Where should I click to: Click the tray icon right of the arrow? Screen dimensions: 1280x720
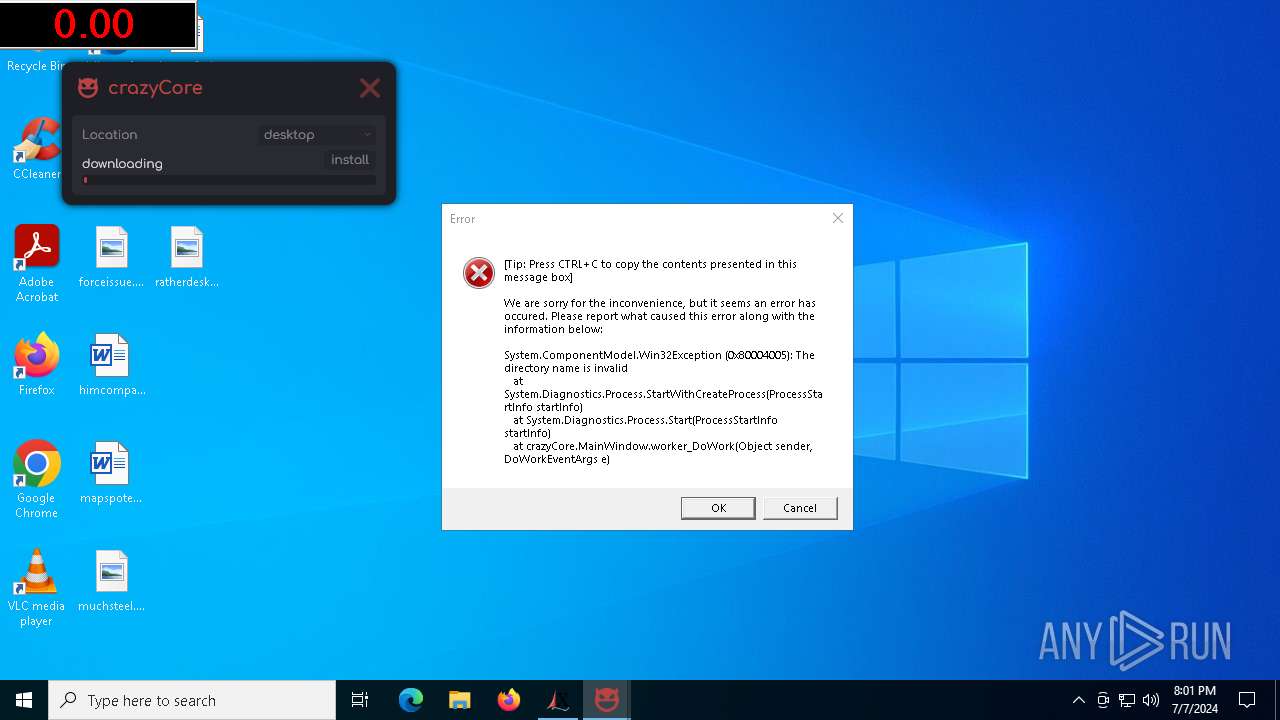click(1103, 700)
